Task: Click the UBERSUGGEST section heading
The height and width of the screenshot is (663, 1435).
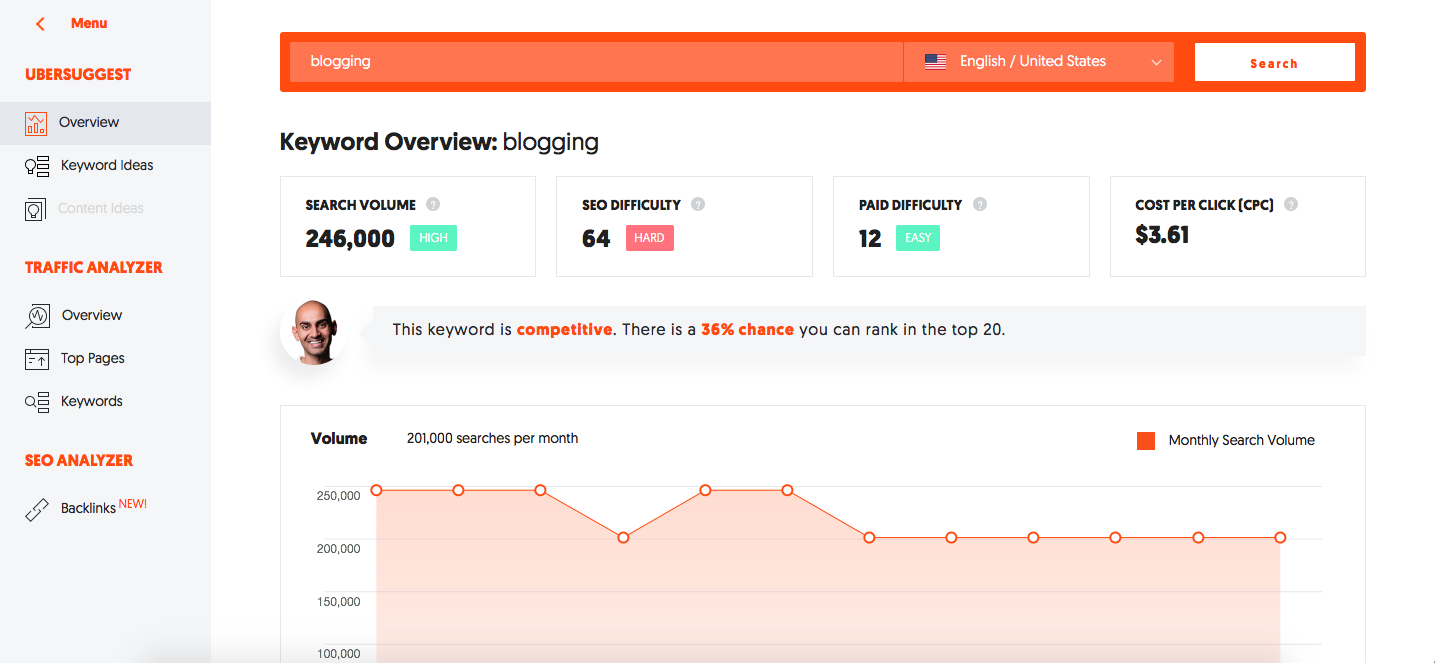Action: point(78,74)
